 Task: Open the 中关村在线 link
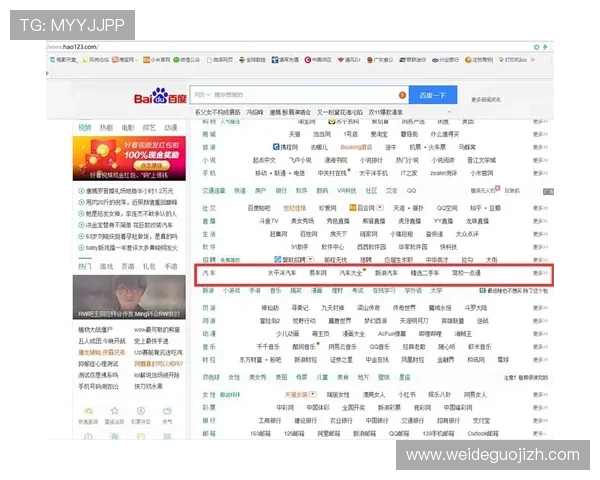[x=332, y=173]
